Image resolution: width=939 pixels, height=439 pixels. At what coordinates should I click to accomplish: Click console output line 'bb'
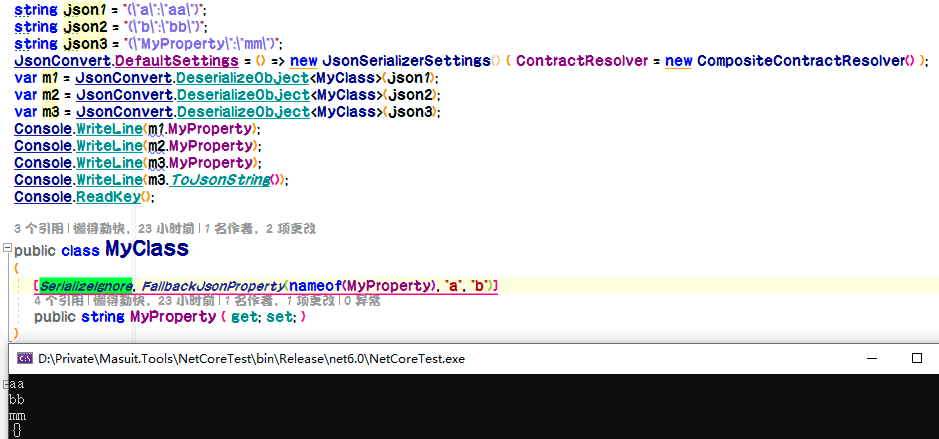tap(16, 400)
